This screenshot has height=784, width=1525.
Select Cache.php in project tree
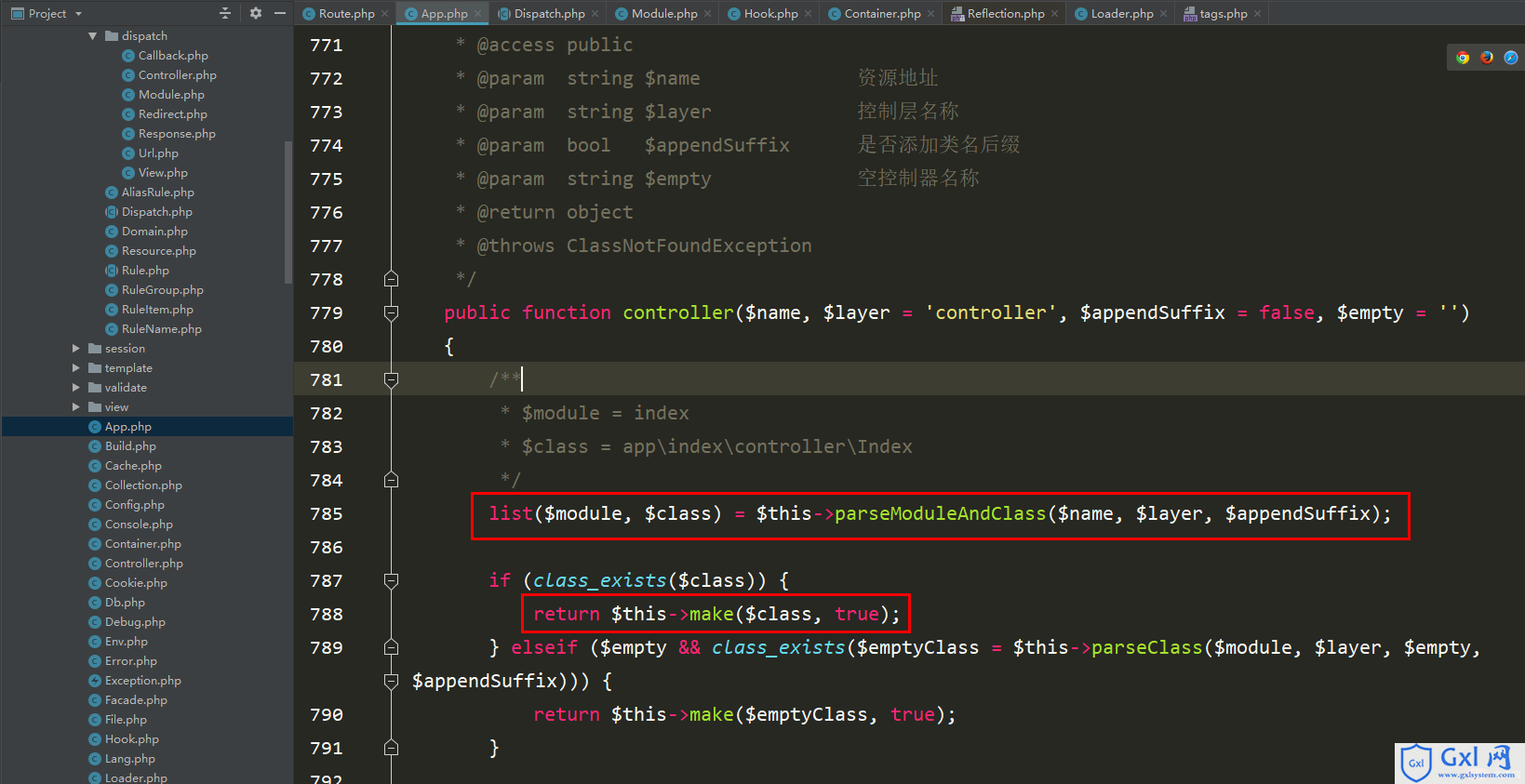coord(133,466)
